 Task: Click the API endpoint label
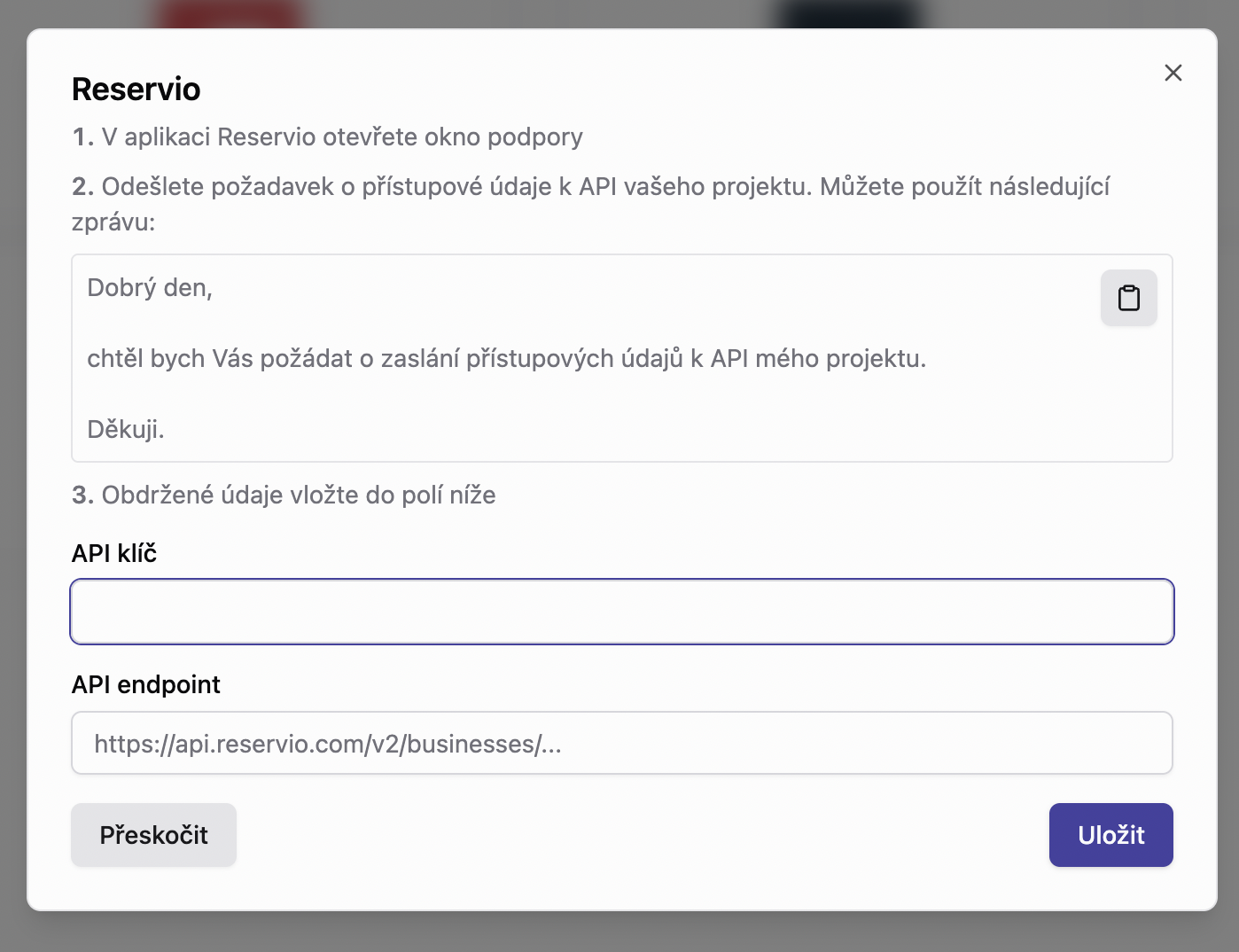[x=145, y=684]
